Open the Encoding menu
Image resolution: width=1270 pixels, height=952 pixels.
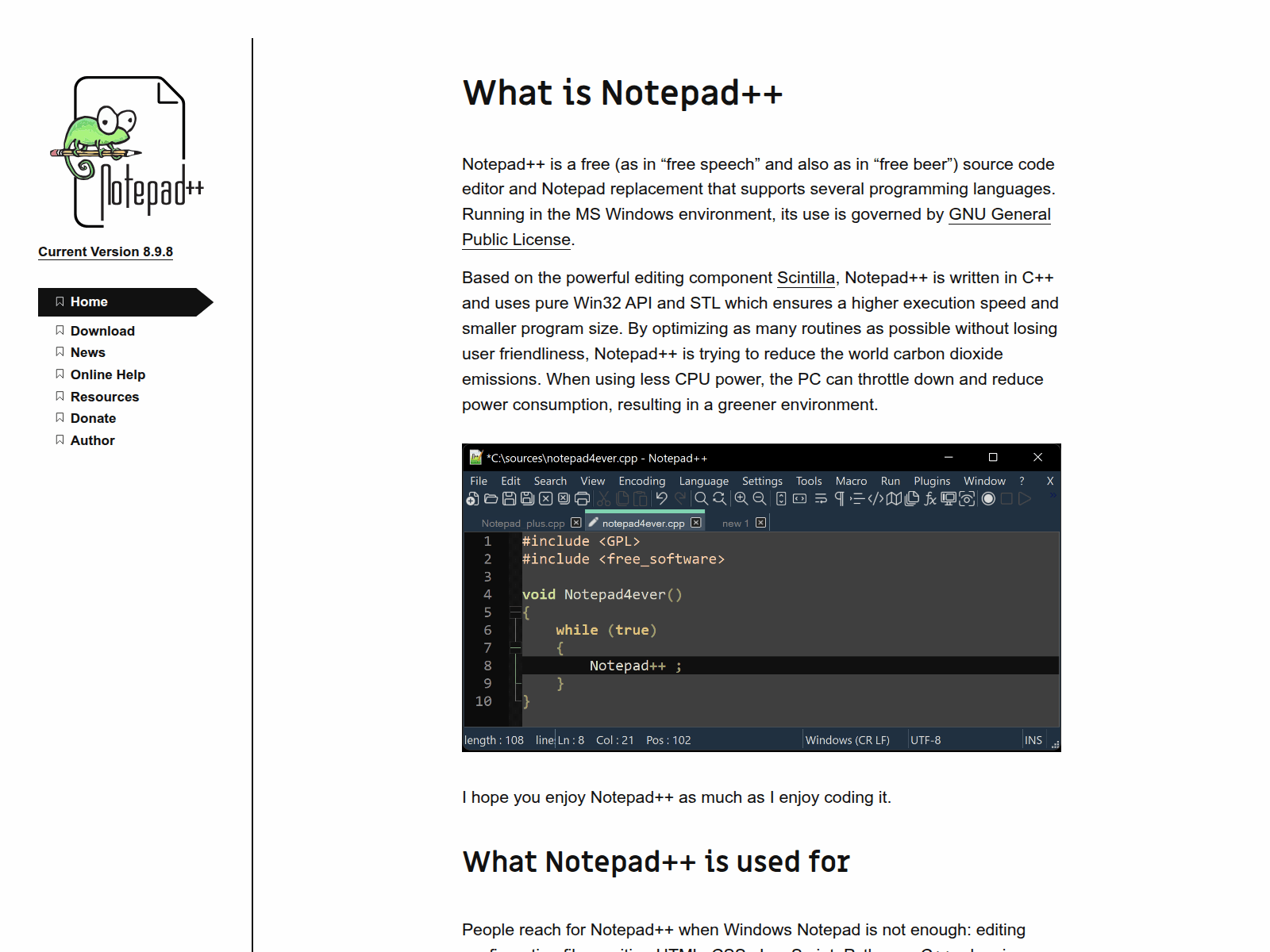642,481
